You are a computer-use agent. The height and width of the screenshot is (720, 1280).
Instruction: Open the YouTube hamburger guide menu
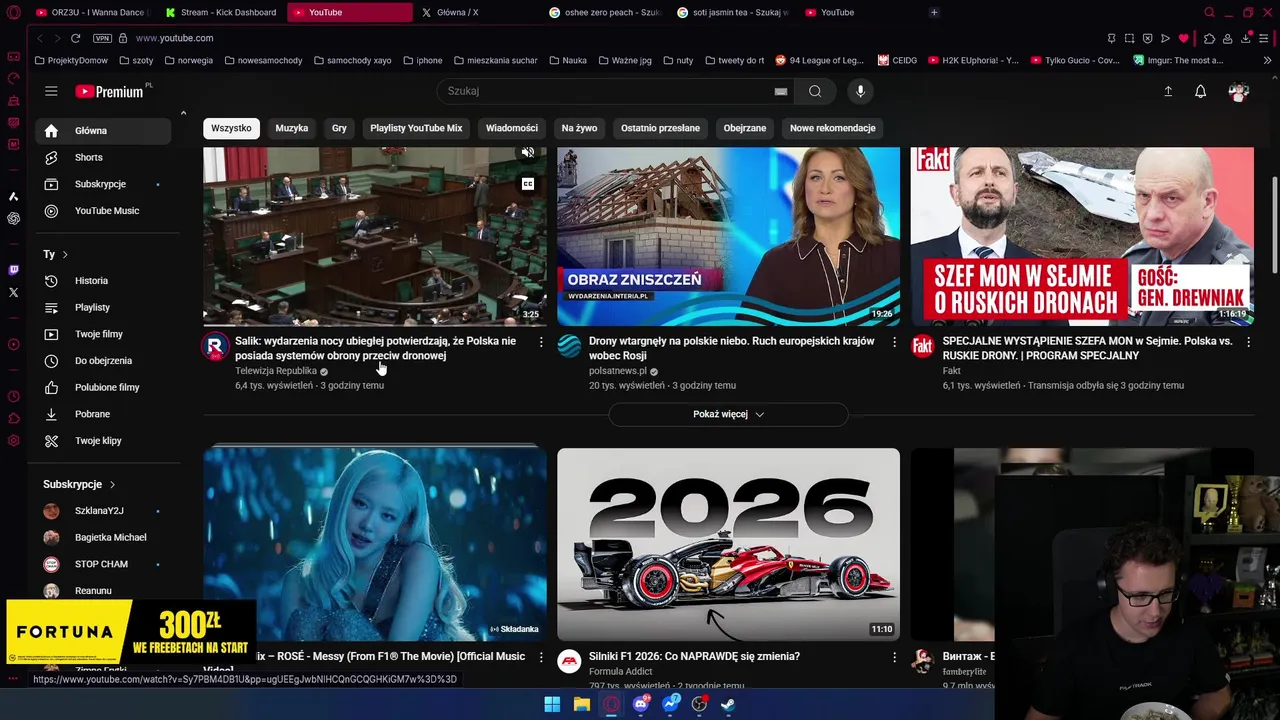tap(51, 91)
